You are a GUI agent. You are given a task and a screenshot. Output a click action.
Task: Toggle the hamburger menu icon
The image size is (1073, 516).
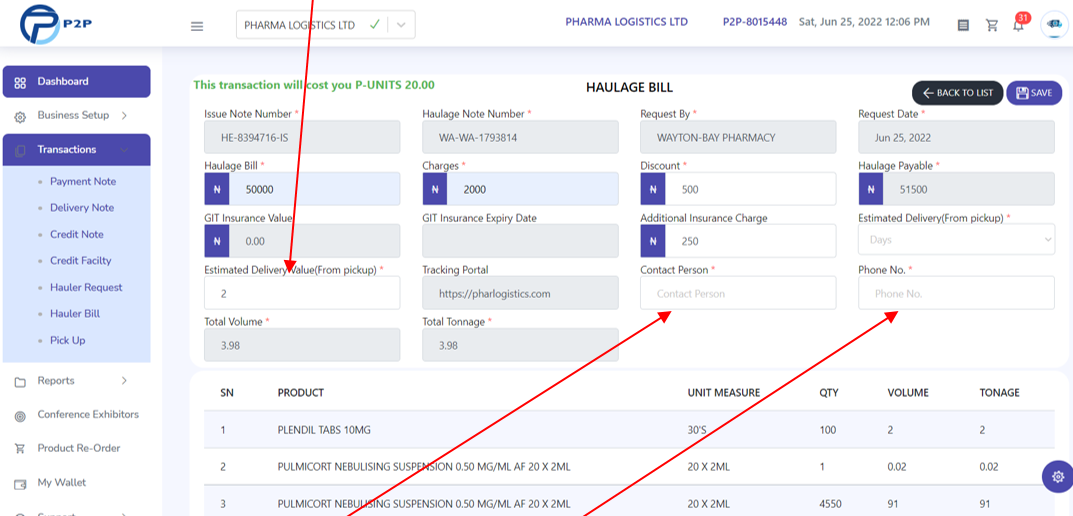tap(197, 26)
